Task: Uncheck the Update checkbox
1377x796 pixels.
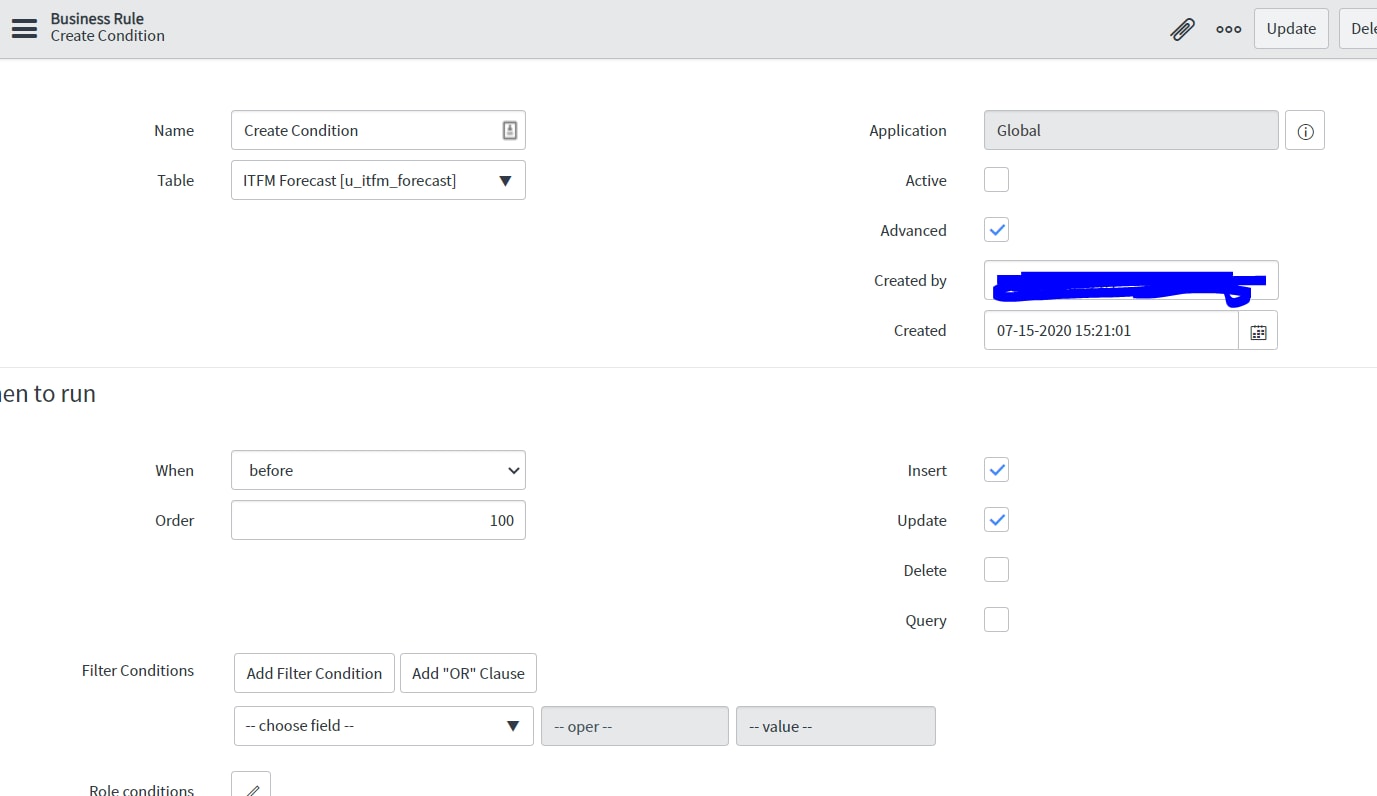Action: pos(996,520)
